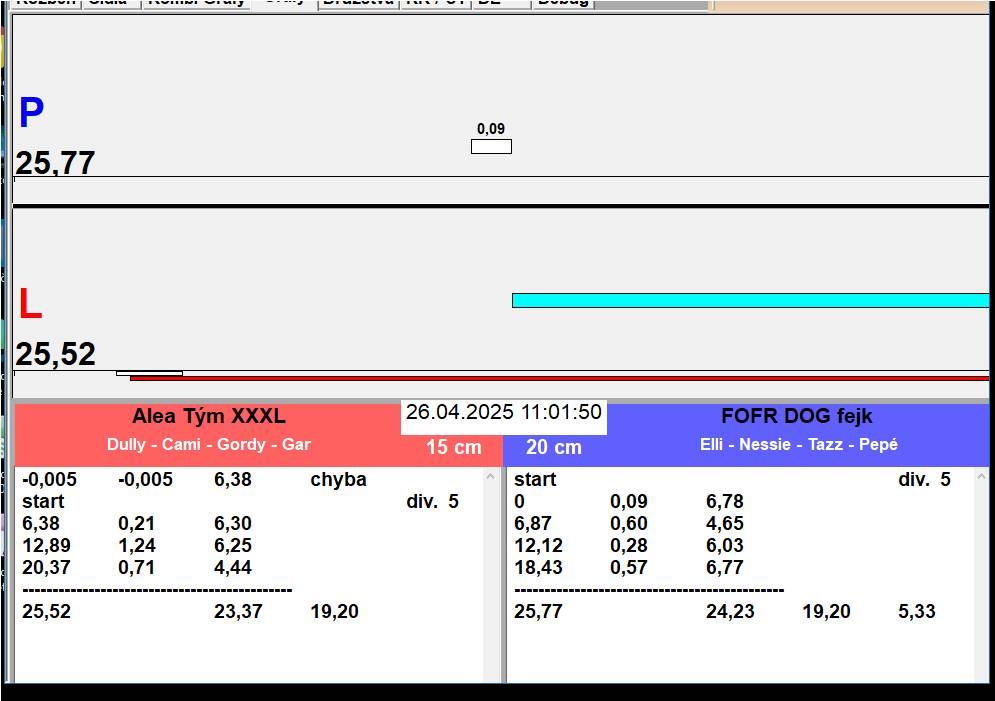The width and height of the screenshot is (995, 701).
Task: Click value 6,25 in left results
Action: [233, 545]
